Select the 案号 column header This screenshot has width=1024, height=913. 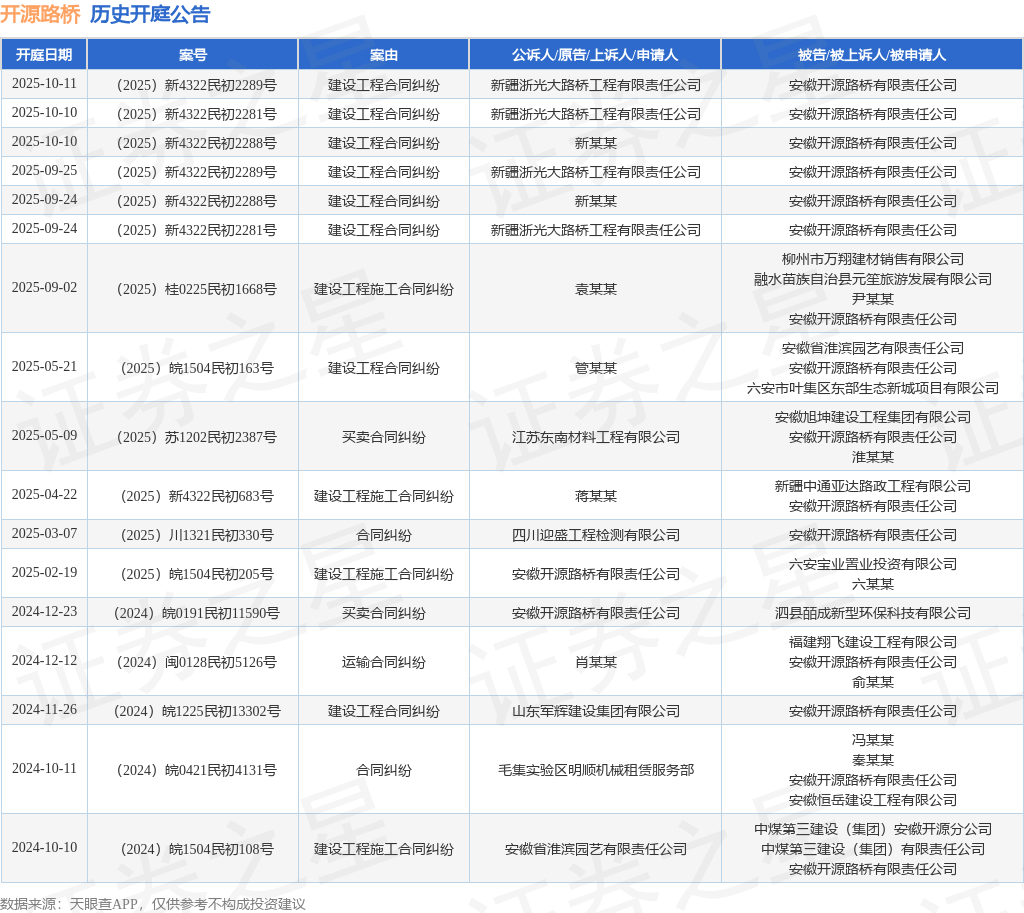[x=193, y=55]
